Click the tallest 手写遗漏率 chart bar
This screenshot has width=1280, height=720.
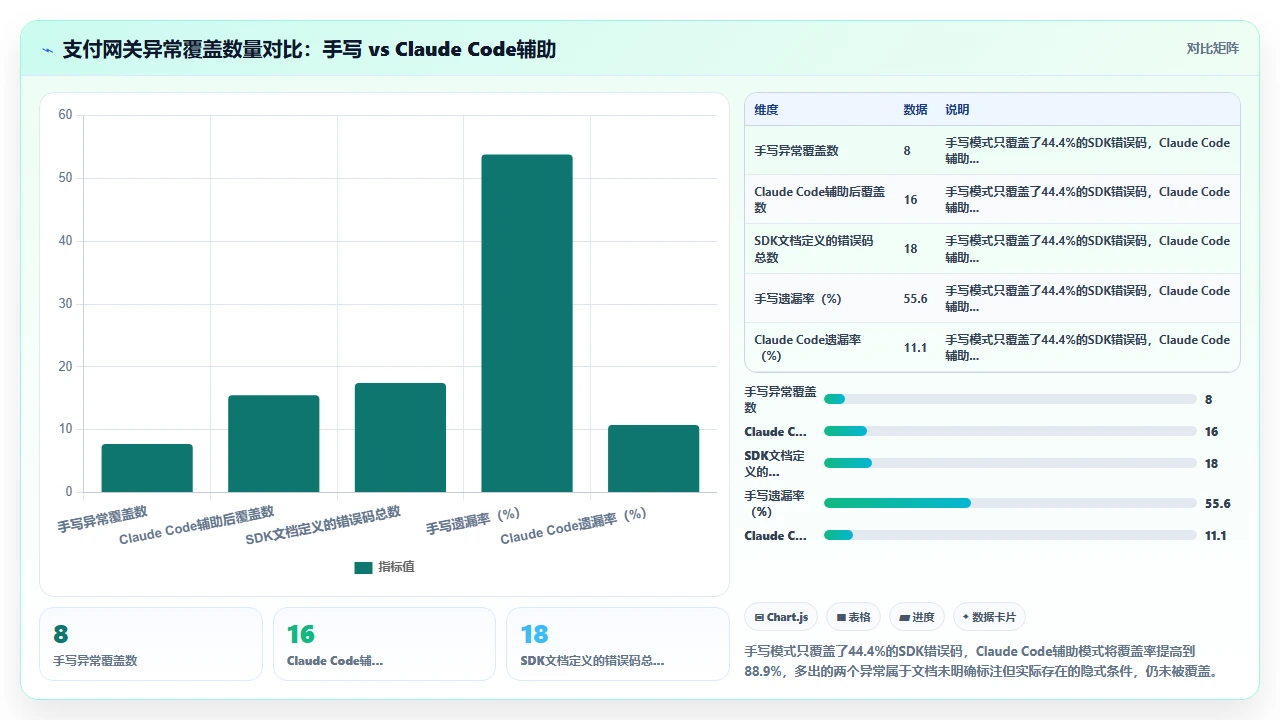[x=527, y=323]
